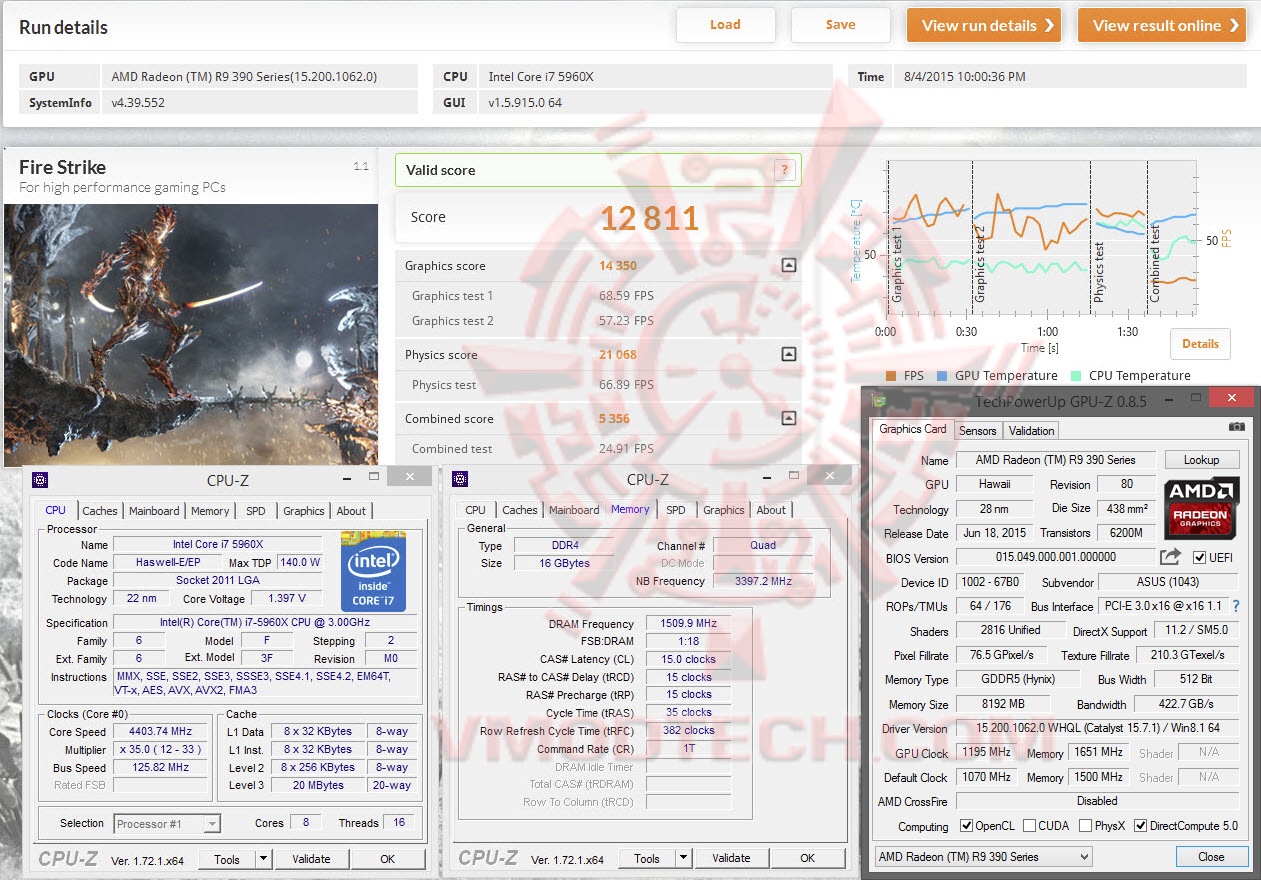Click the Save button
This screenshot has width=1261, height=880.
click(840, 25)
